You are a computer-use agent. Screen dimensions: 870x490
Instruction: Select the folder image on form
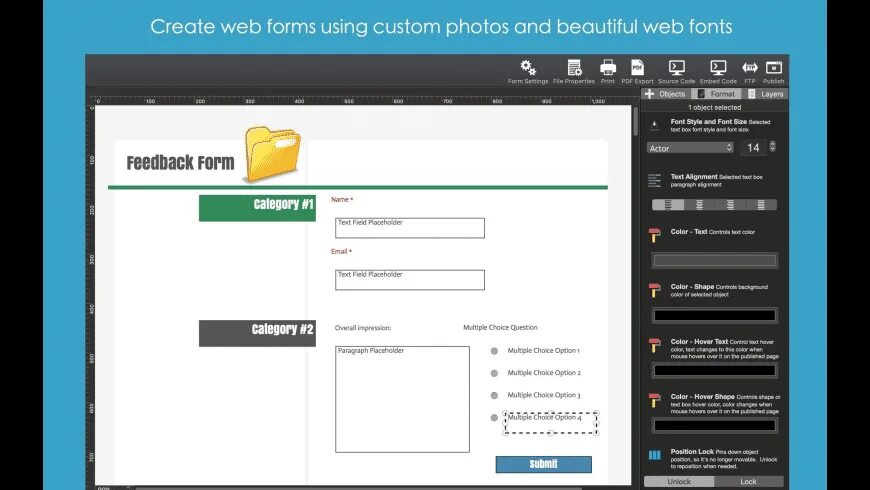pos(272,154)
